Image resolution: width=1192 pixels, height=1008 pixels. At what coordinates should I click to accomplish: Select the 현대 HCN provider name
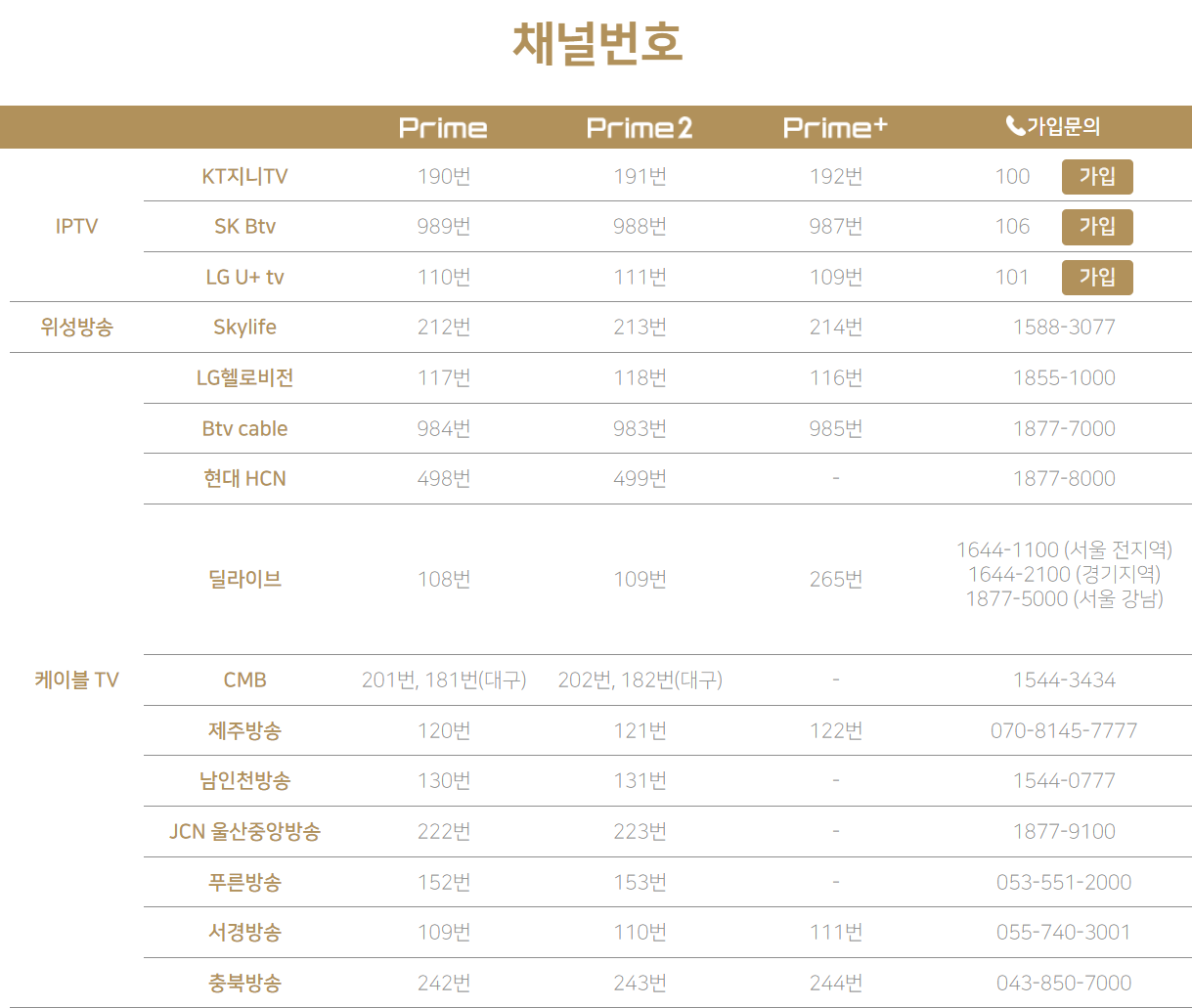click(244, 479)
